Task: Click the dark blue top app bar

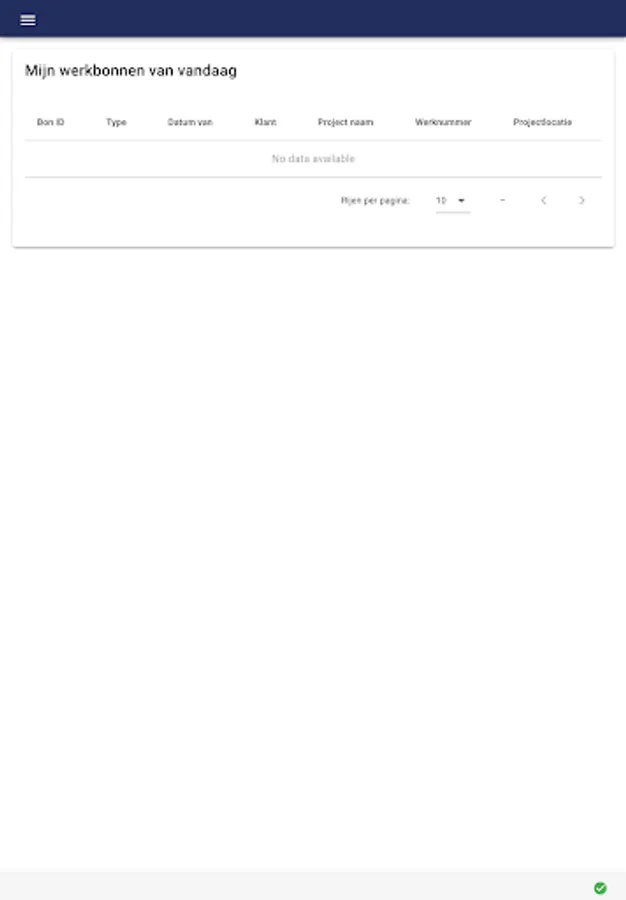Action: click(313, 18)
